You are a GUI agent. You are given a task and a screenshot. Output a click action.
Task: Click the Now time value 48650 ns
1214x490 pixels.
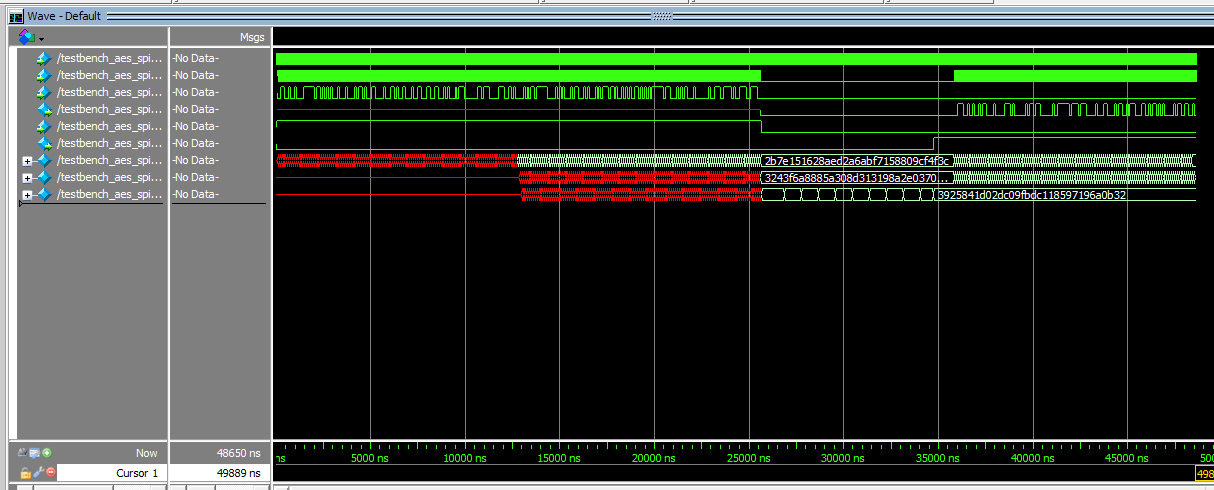(x=239, y=453)
